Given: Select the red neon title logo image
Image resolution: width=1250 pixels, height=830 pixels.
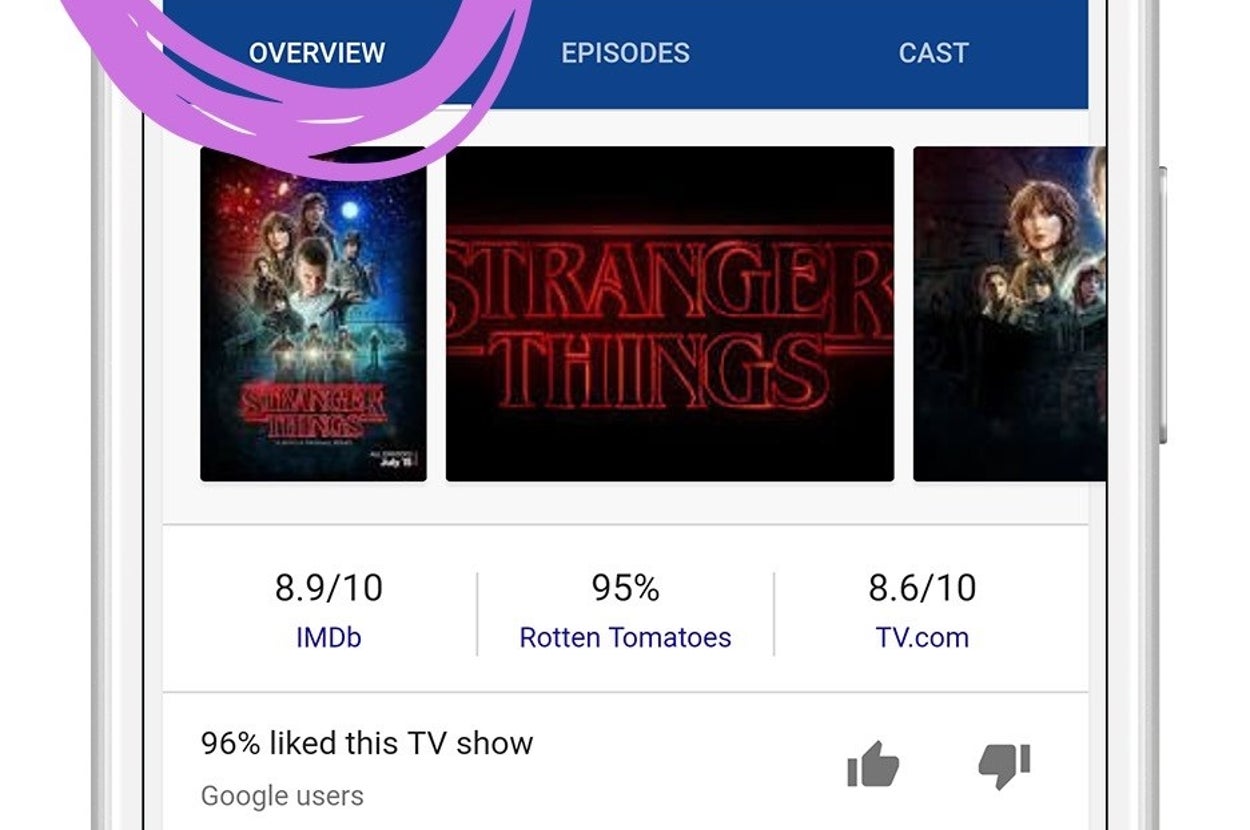Looking at the screenshot, I should pos(669,314).
